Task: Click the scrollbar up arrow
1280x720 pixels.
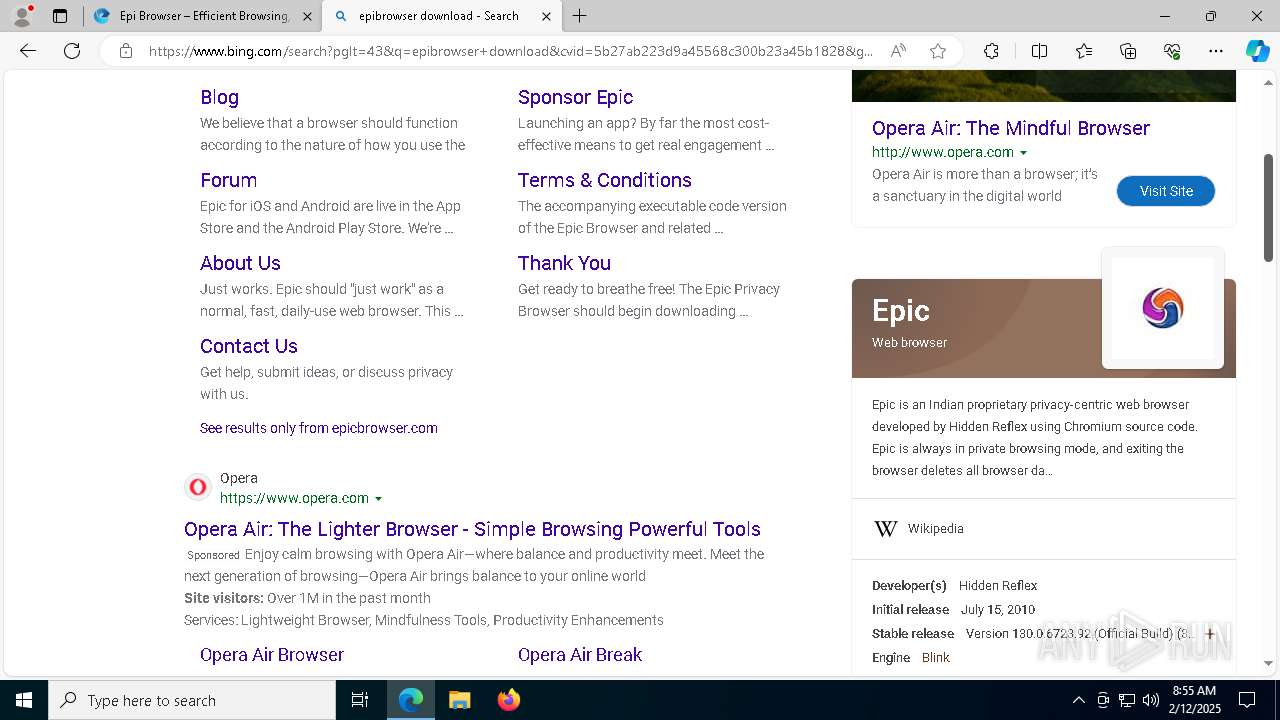Action: coord(1269,82)
